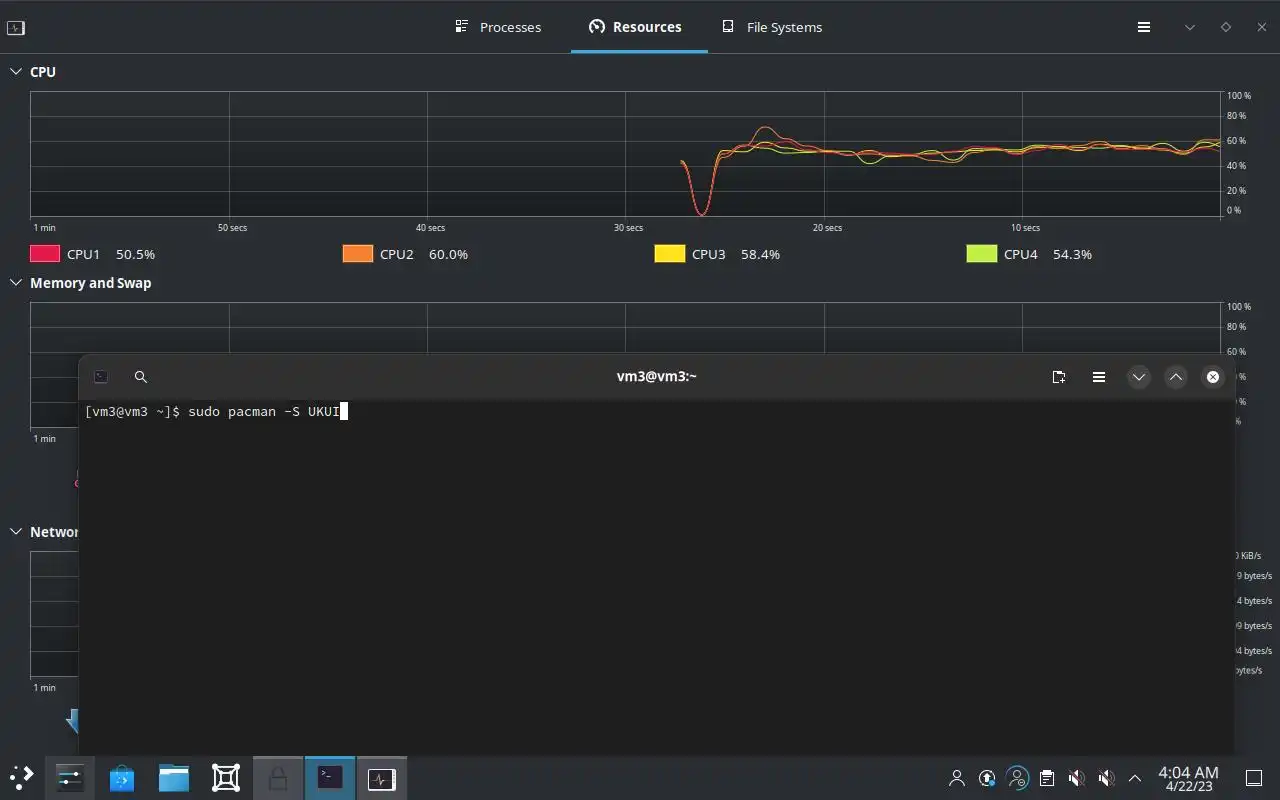Click the first muted volume tray icon
Viewport: 1280px width, 800px height.
pyautogui.click(x=1076, y=778)
